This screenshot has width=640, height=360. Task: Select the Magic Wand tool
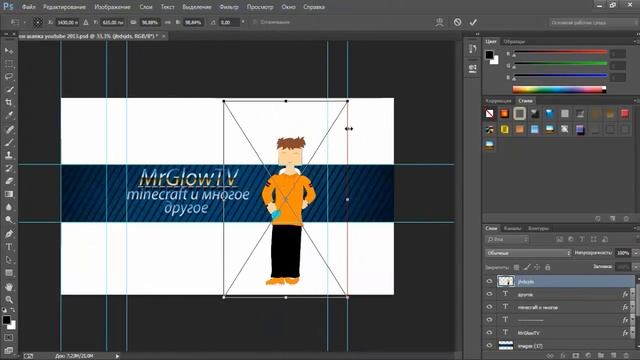[x=9, y=89]
